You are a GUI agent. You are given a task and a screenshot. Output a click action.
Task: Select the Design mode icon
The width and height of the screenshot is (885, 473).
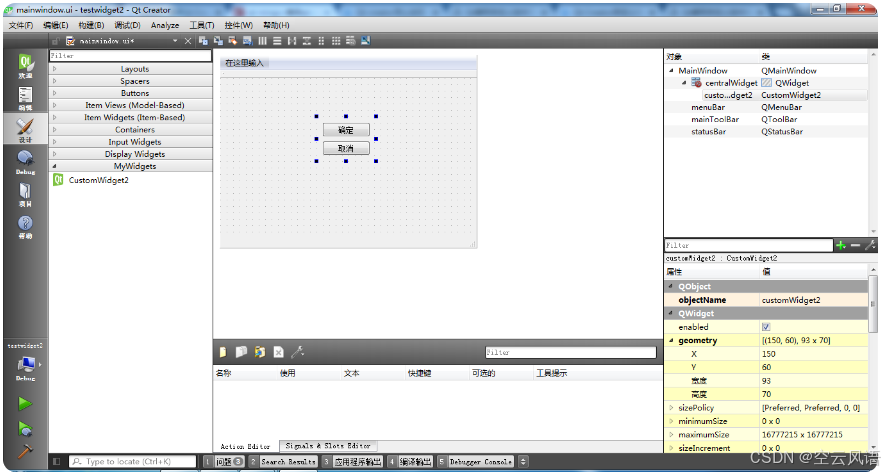[25, 130]
